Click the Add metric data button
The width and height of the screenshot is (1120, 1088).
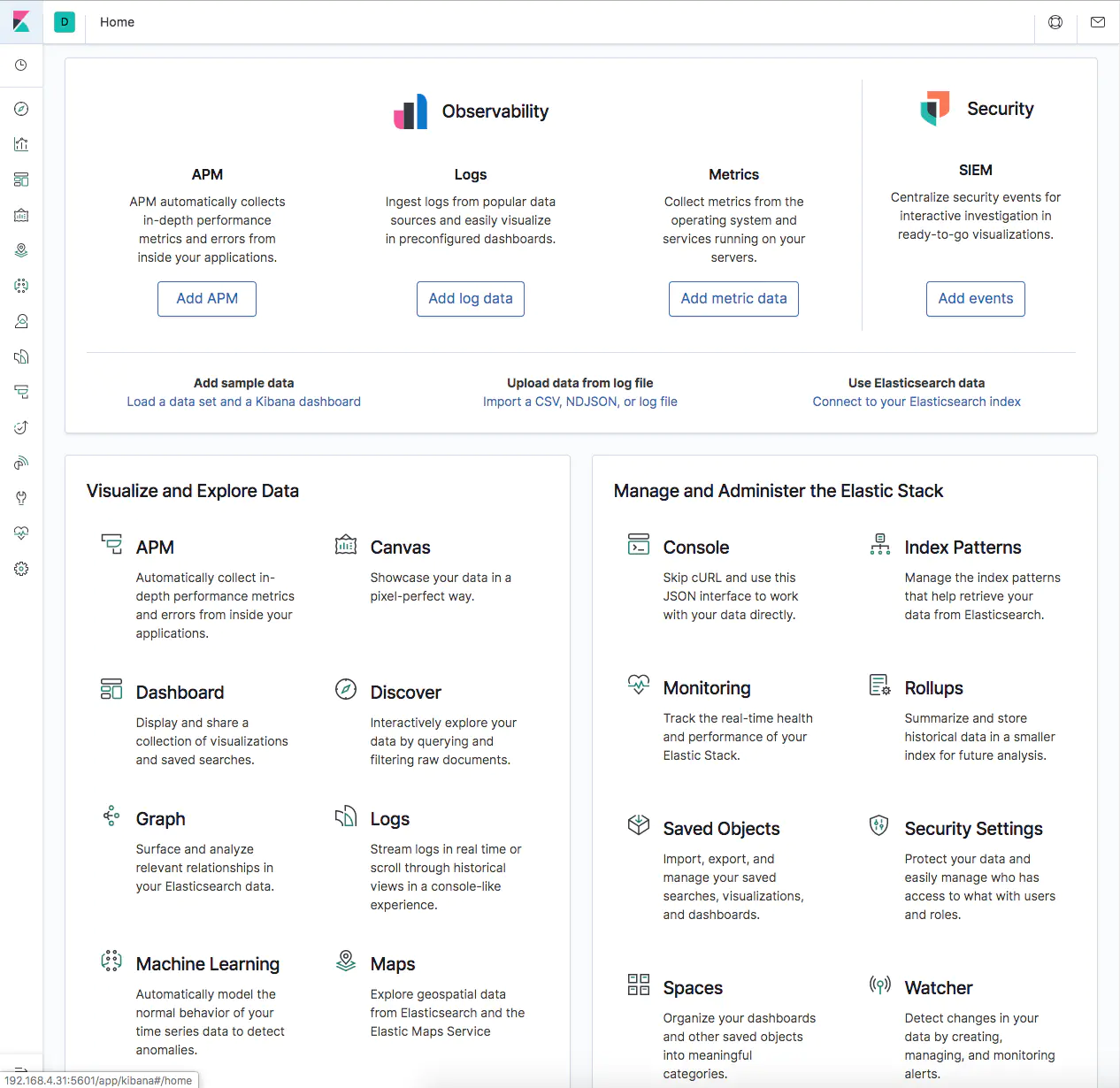pos(733,299)
